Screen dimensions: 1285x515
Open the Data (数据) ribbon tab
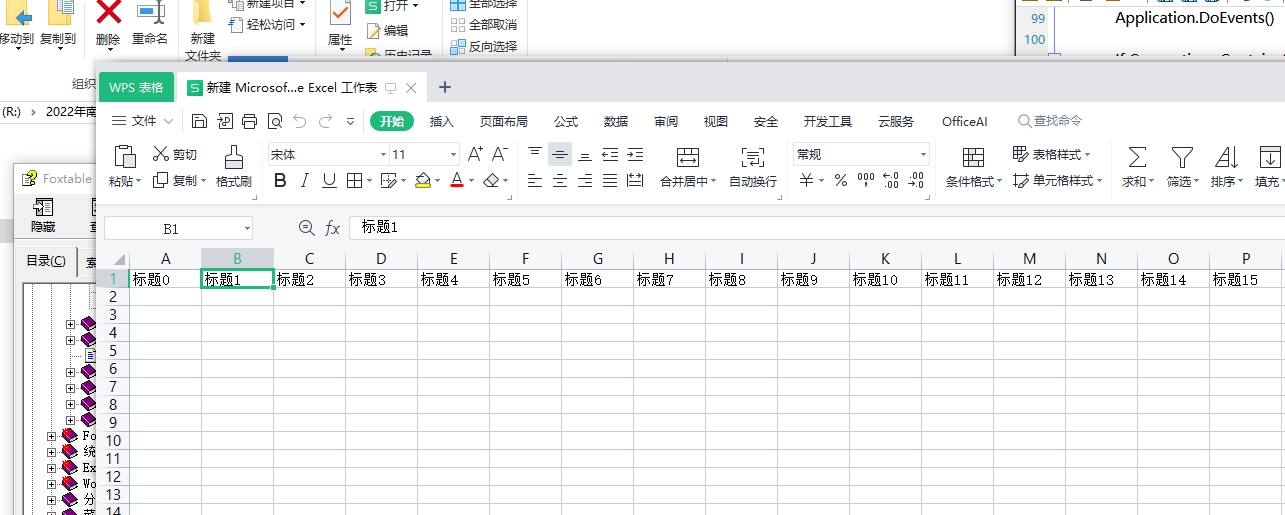(x=616, y=121)
